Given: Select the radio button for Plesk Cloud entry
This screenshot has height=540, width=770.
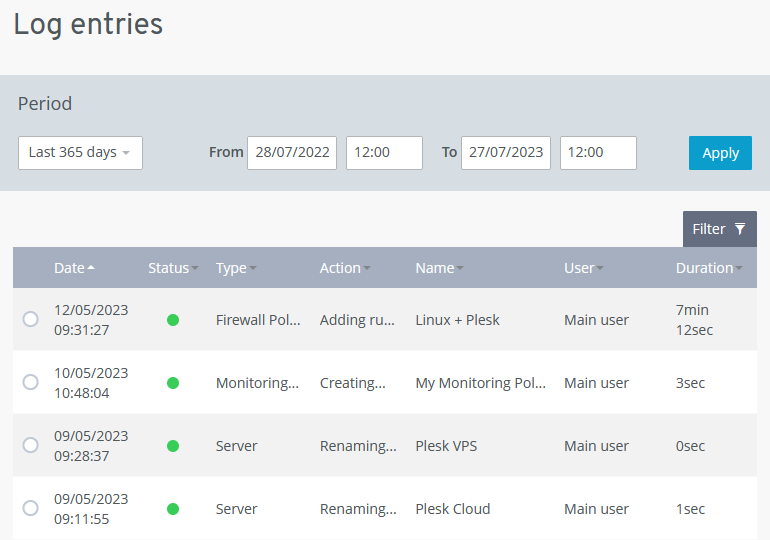Looking at the screenshot, I should pyautogui.click(x=30, y=508).
